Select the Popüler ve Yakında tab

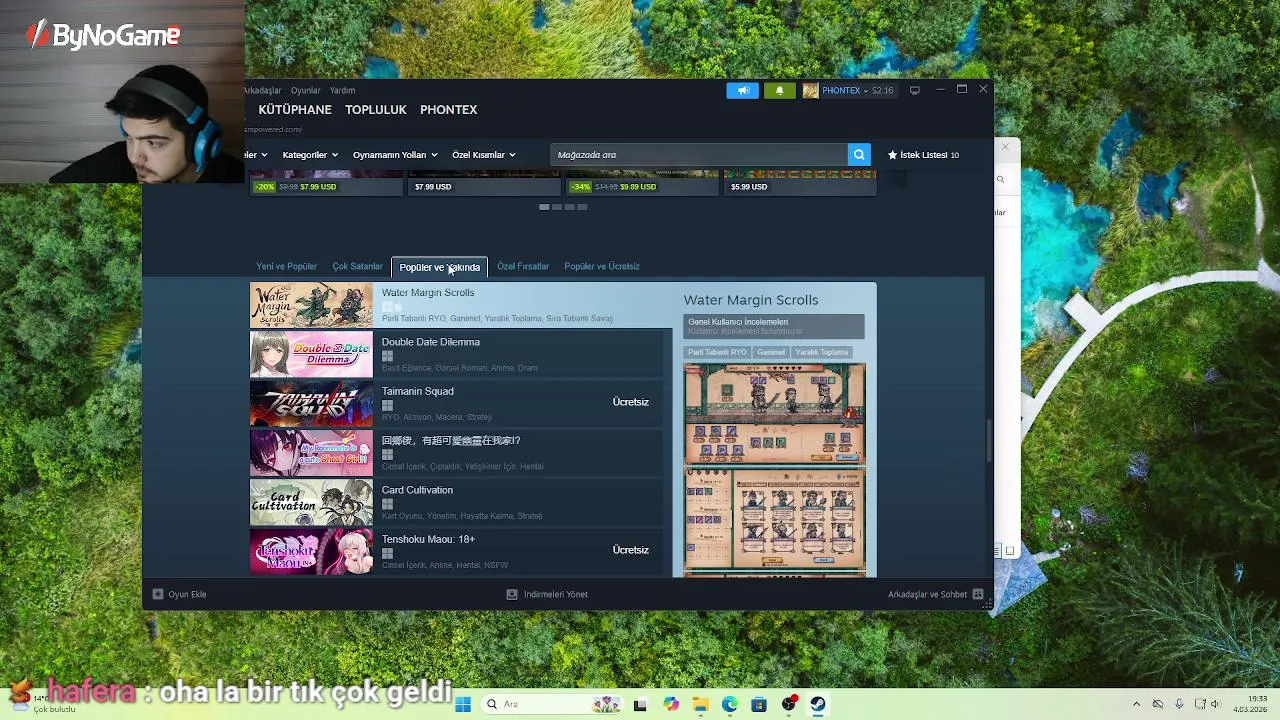439,267
